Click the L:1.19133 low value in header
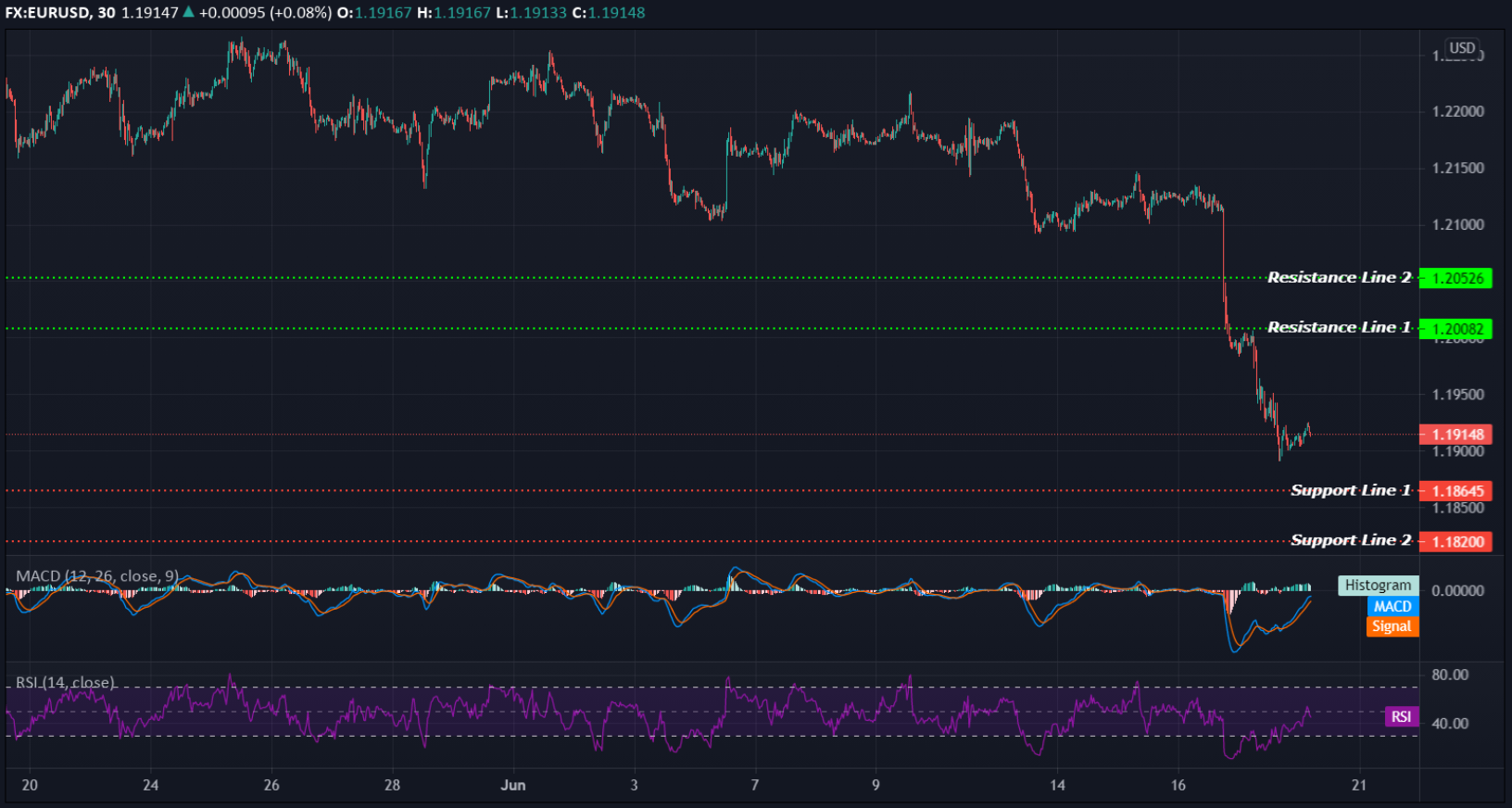This screenshot has width=1512, height=808. (x=531, y=13)
